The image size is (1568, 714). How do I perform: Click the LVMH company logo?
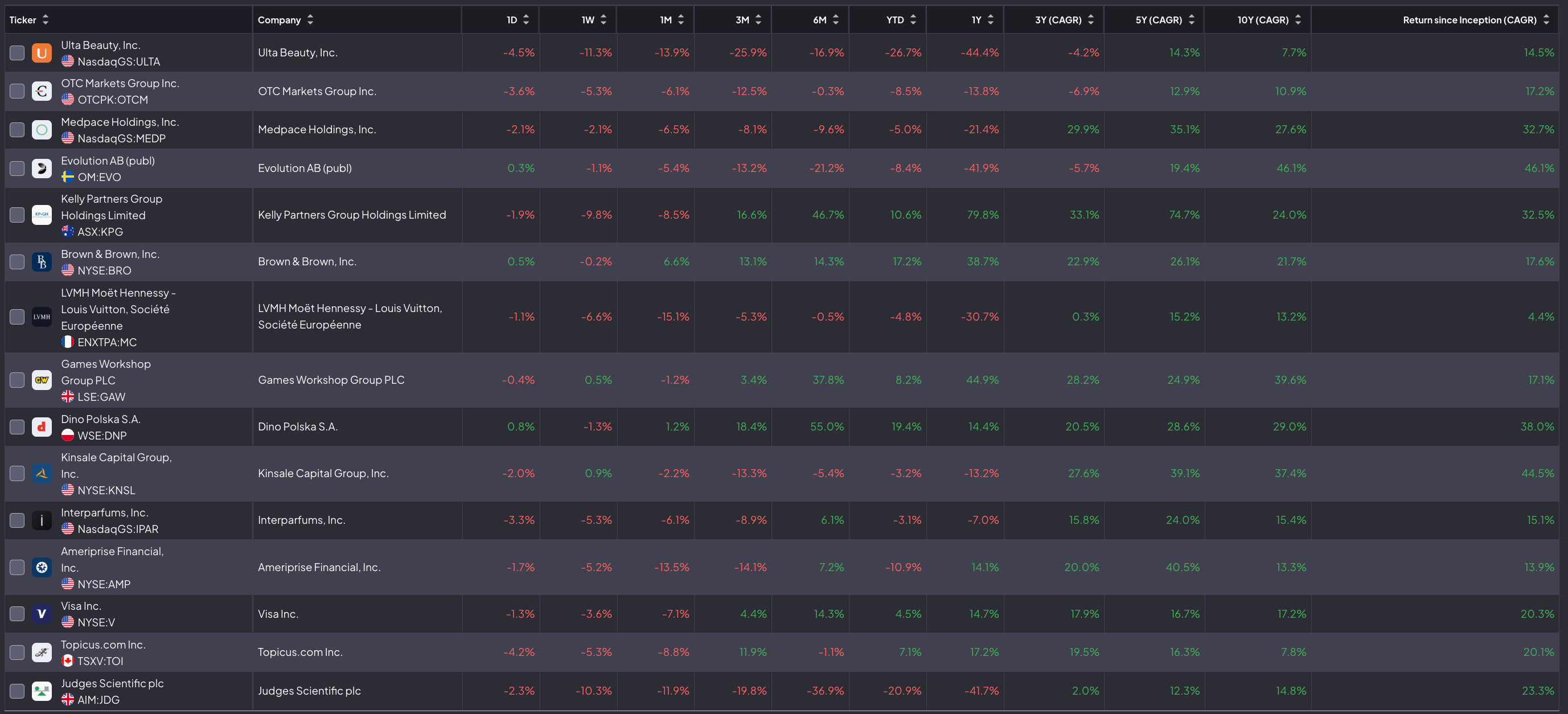pyautogui.click(x=42, y=317)
